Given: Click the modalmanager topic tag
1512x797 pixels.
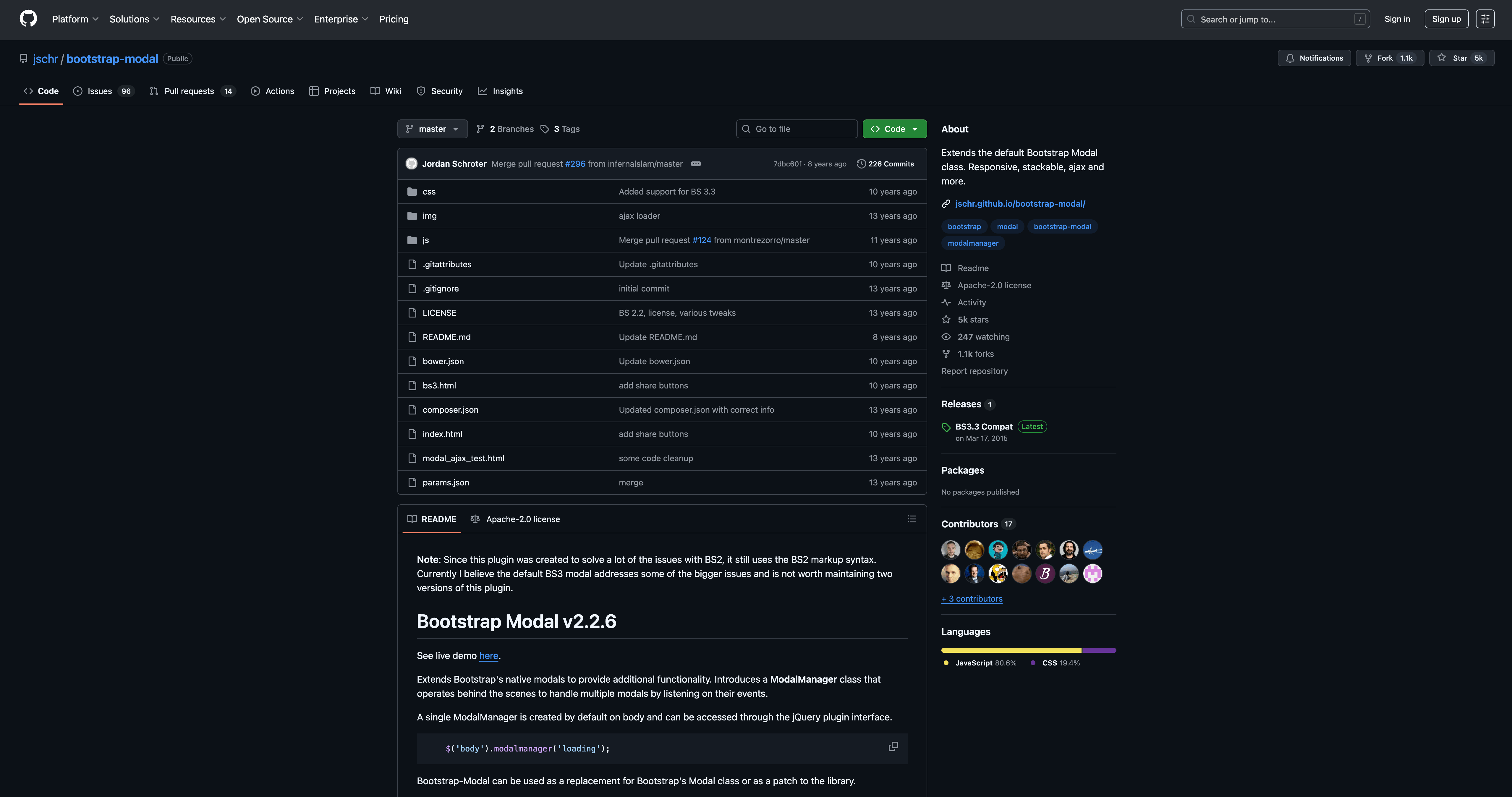Looking at the screenshot, I should pos(973,244).
